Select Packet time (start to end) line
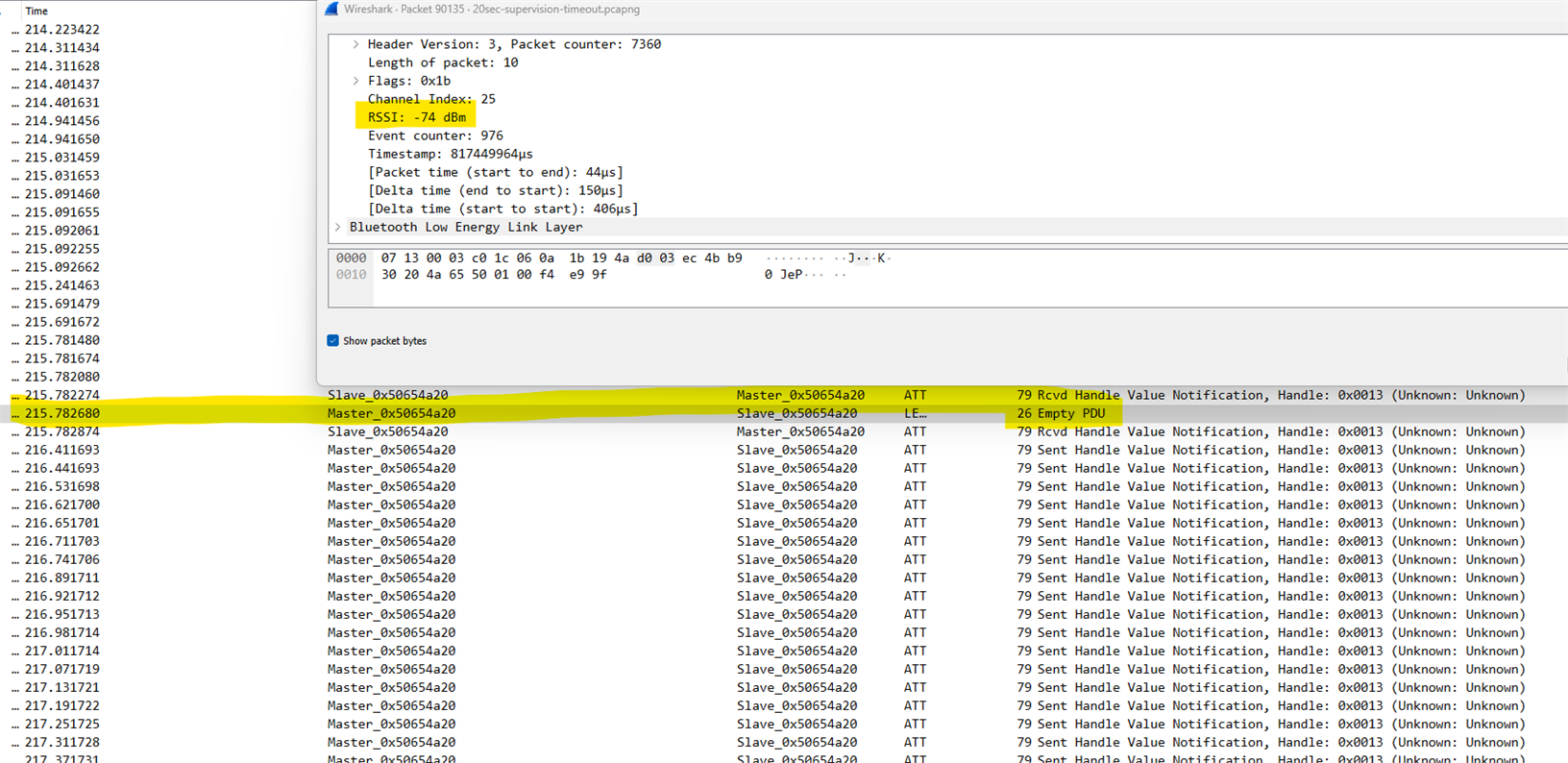Image resolution: width=1568 pixels, height=763 pixels. click(496, 172)
